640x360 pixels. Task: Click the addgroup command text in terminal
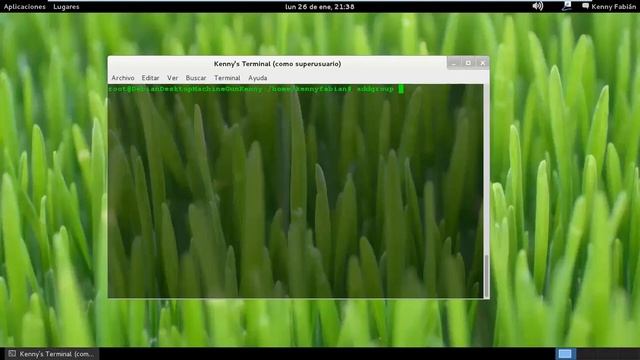[375, 89]
